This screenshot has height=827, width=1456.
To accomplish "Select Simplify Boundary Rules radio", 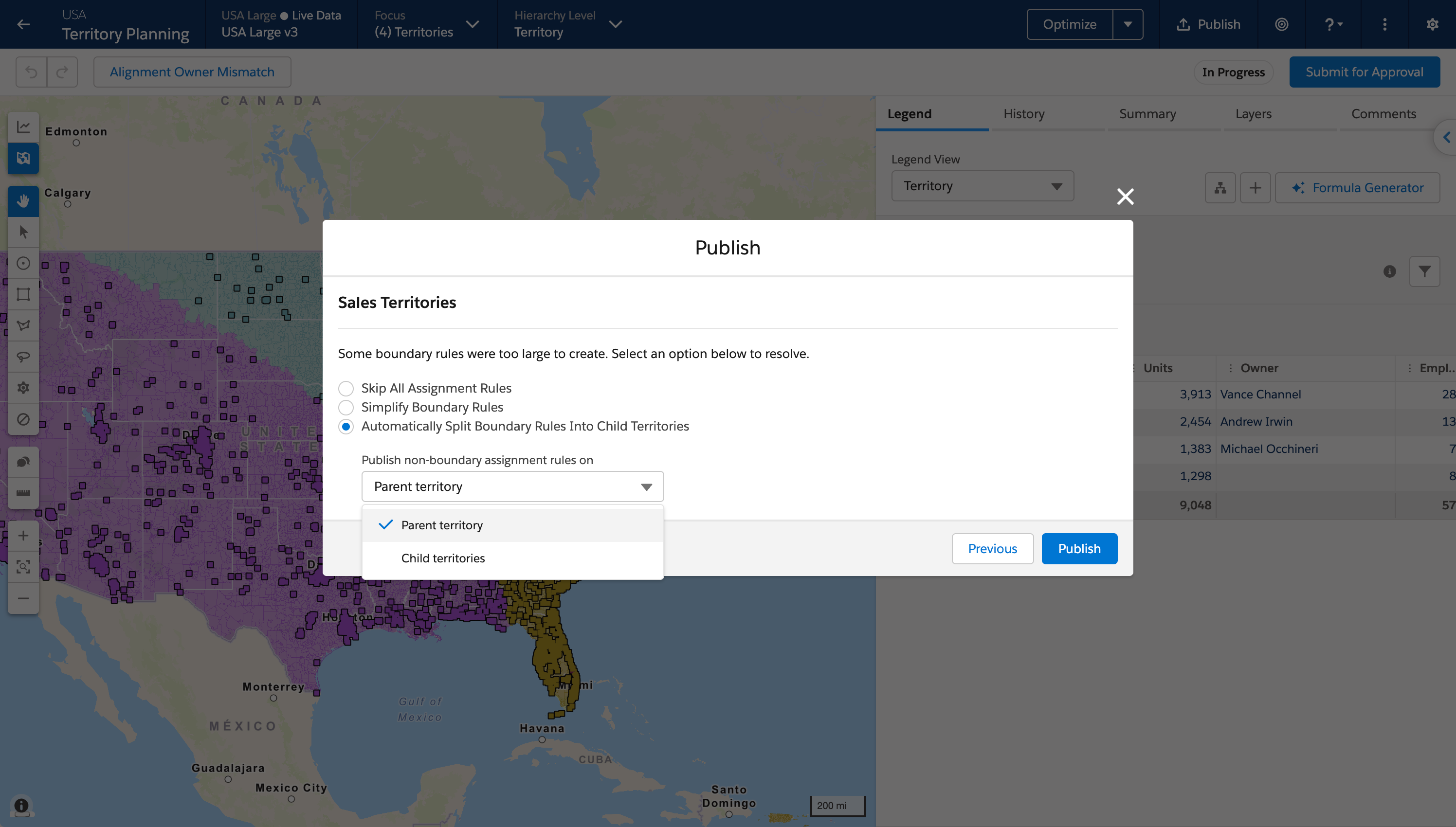I will pyautogui.click(x=346, y=407).
